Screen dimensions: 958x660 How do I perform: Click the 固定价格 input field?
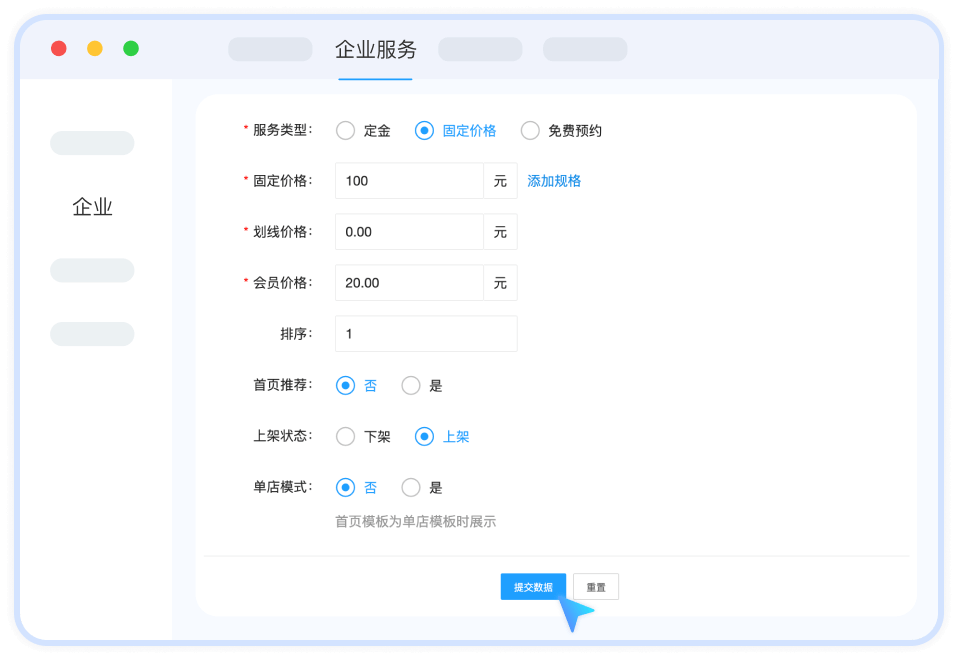pyautogui.click(x=409, y=181)
